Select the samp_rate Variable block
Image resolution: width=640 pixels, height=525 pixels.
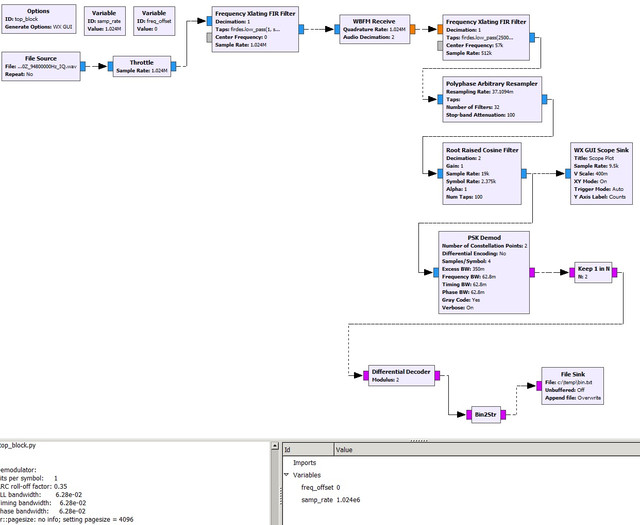[x=104, y=21]
